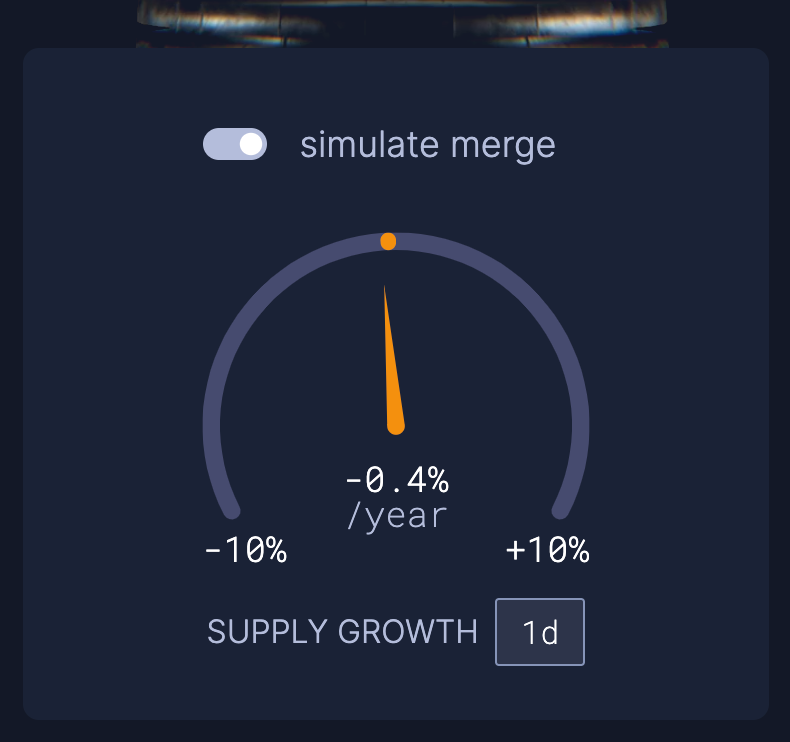
Task: Click the +10% gauge maximum label
Action: (548, 550)
